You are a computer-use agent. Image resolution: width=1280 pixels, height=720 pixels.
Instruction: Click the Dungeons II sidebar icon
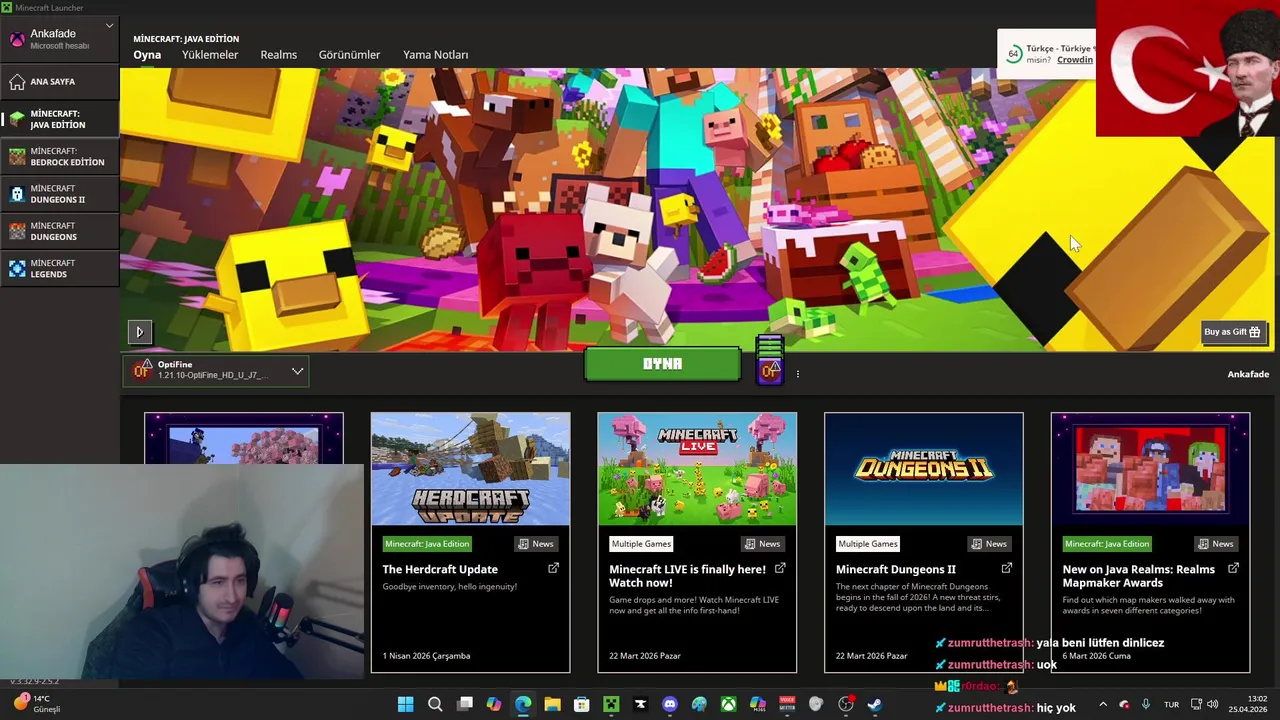pyautogui.click(x=17, y=194)
